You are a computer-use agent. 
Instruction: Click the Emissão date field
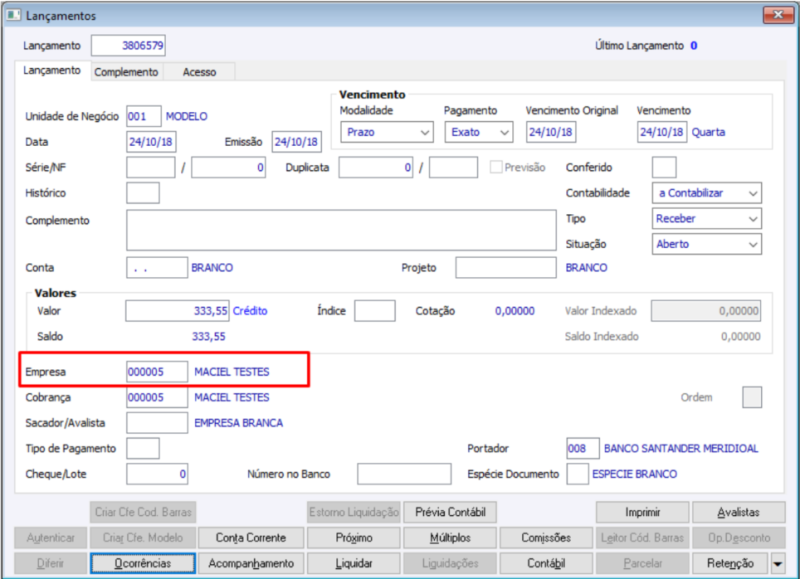click(296, 142)
